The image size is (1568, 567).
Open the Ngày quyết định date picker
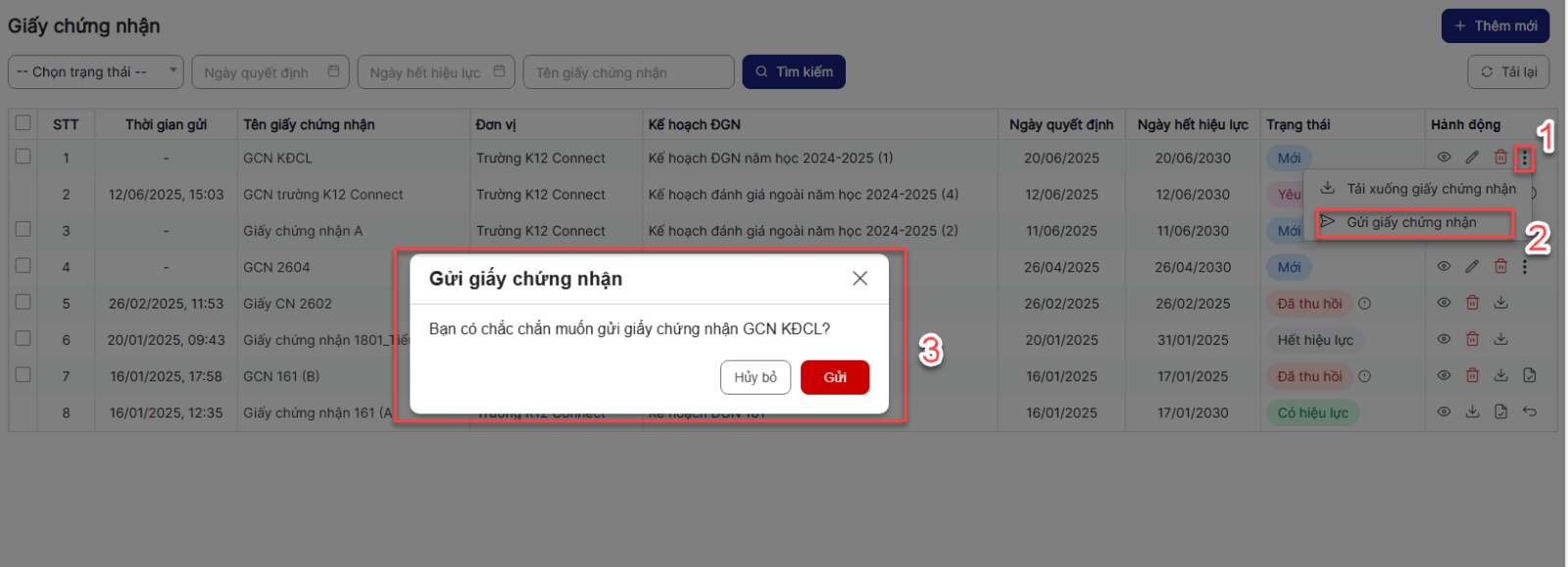(x=270, y=72)
